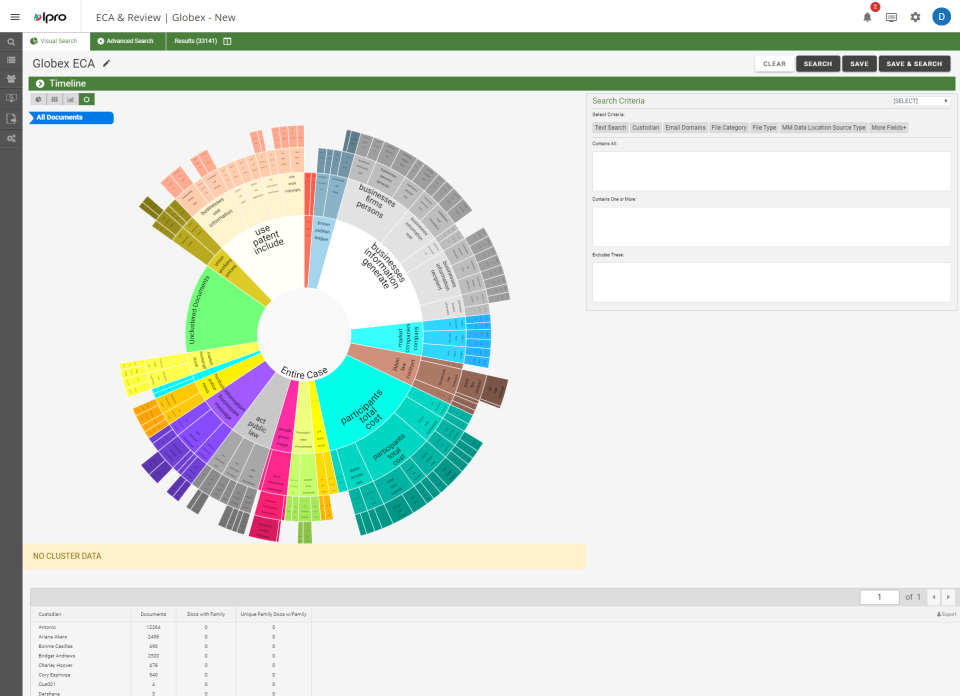The width and height of the screenshot is (960, 696).
Task: Switch to the pie chart view
Action: pyautogui.click(x=38, y=100)
